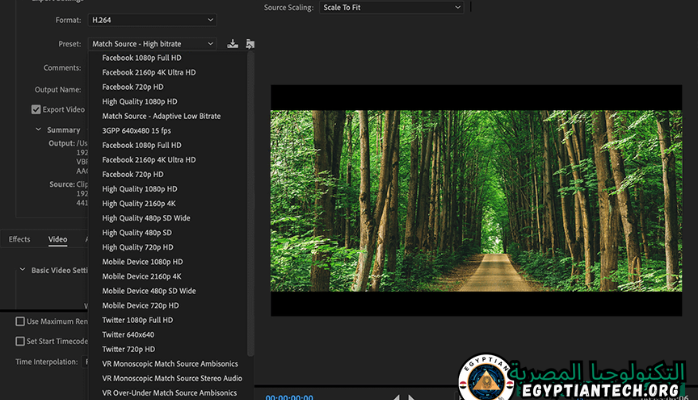
Task: Collapse the Basic Video Settings section
Action: (x=22, y=270)
